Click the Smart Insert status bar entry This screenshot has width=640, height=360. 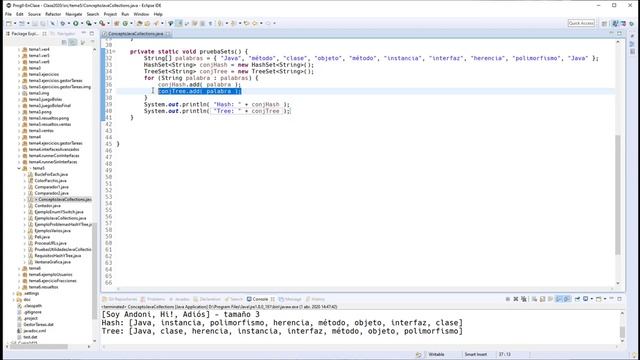(476, 354)
